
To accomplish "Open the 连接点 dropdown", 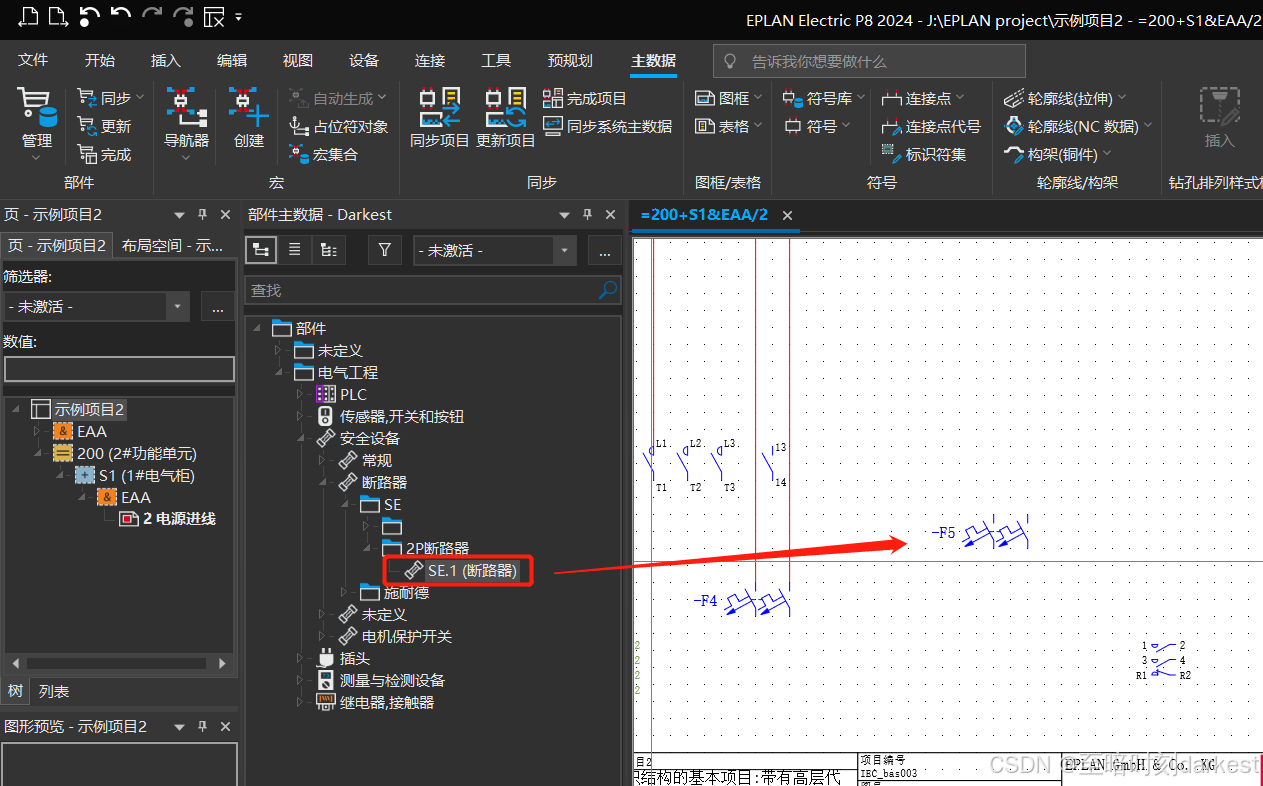I will (923, 98).
